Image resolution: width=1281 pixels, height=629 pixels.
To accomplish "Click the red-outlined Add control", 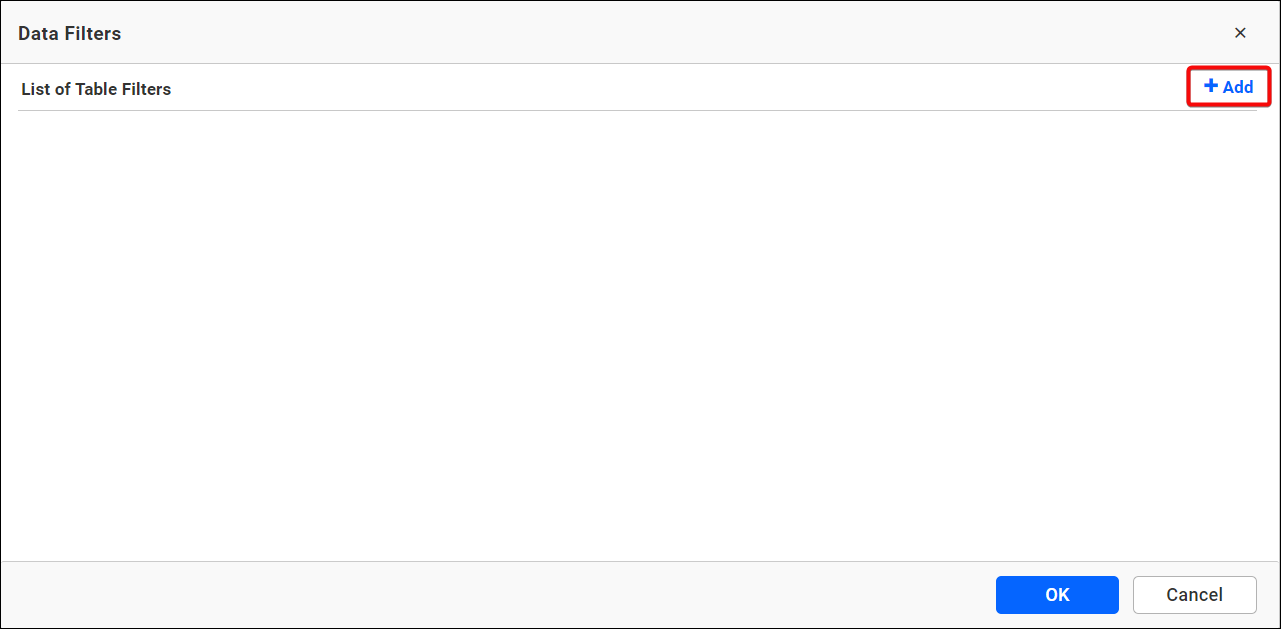I will pos(1229,87).
